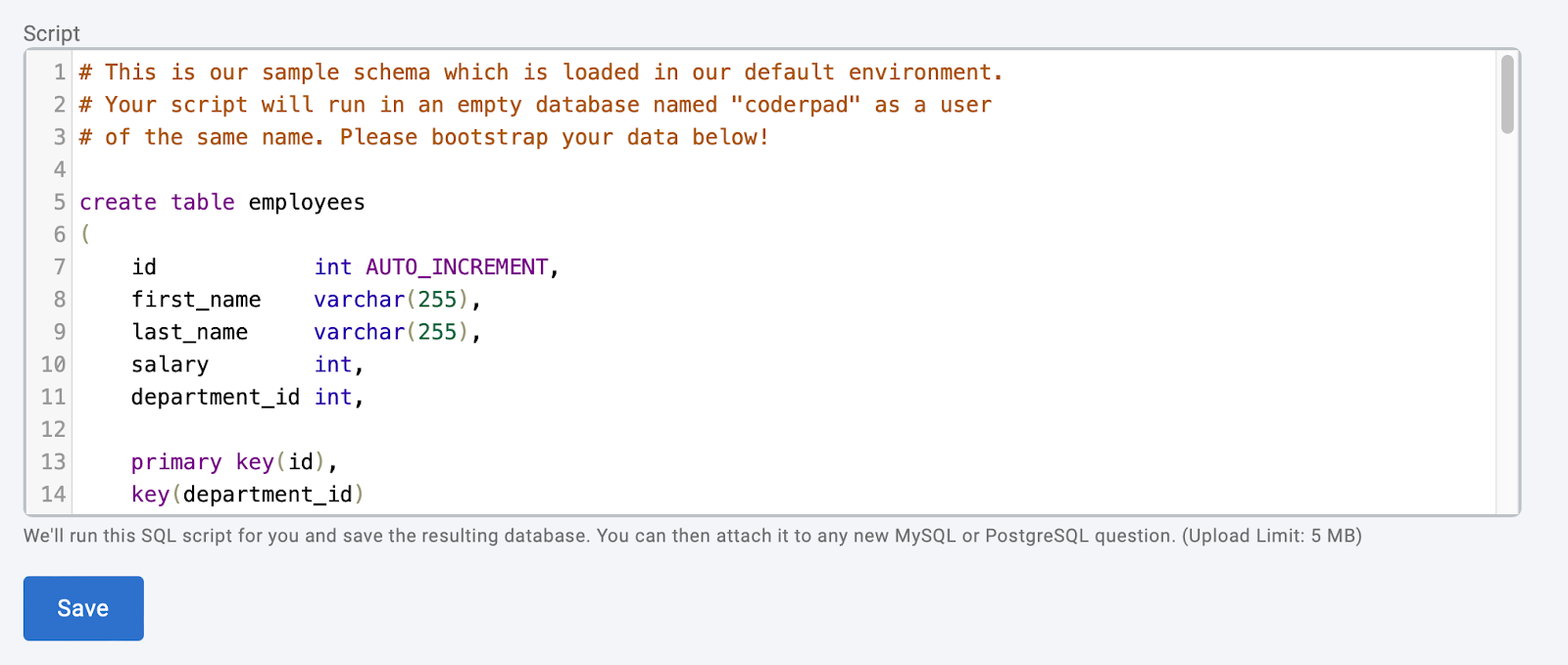1568x665 pixels.
Task: Click the first comment line of the script
Action: 540,72
